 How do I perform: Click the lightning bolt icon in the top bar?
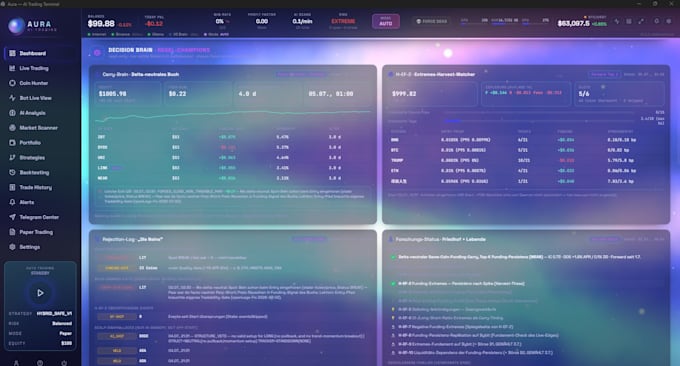(x=617, y=21)
